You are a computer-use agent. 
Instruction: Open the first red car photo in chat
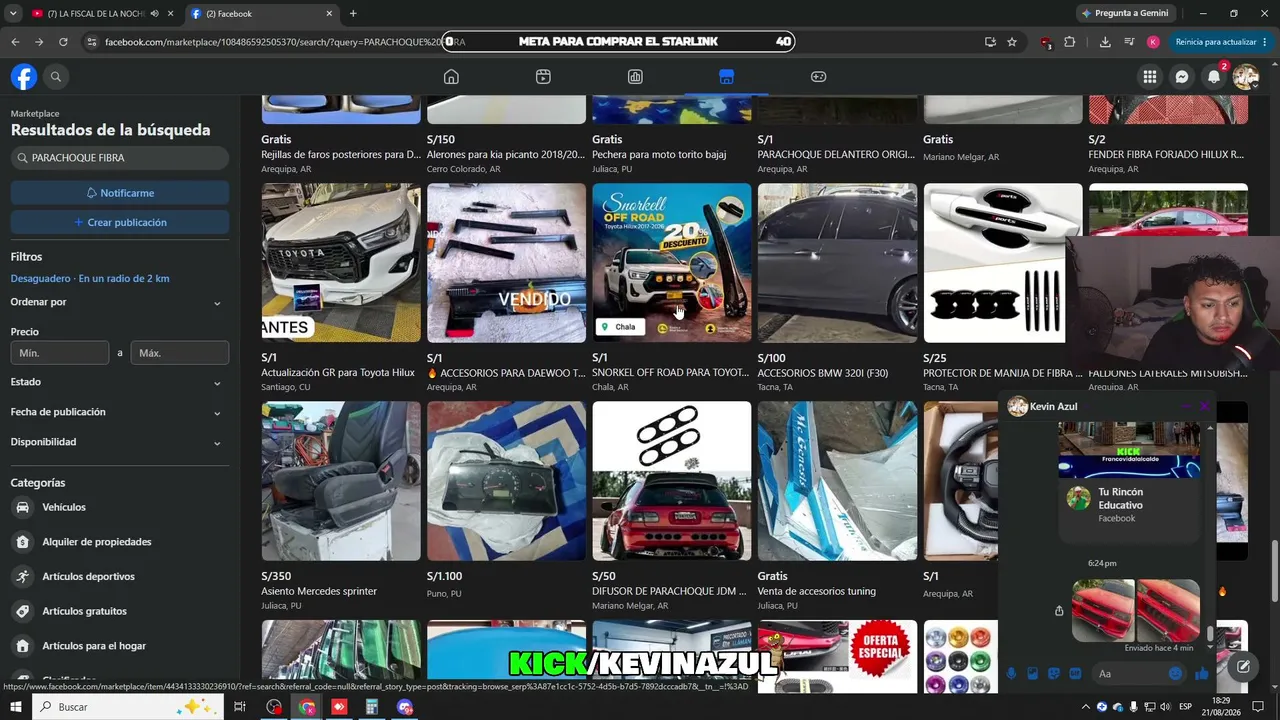click(x=1103, y=610)
